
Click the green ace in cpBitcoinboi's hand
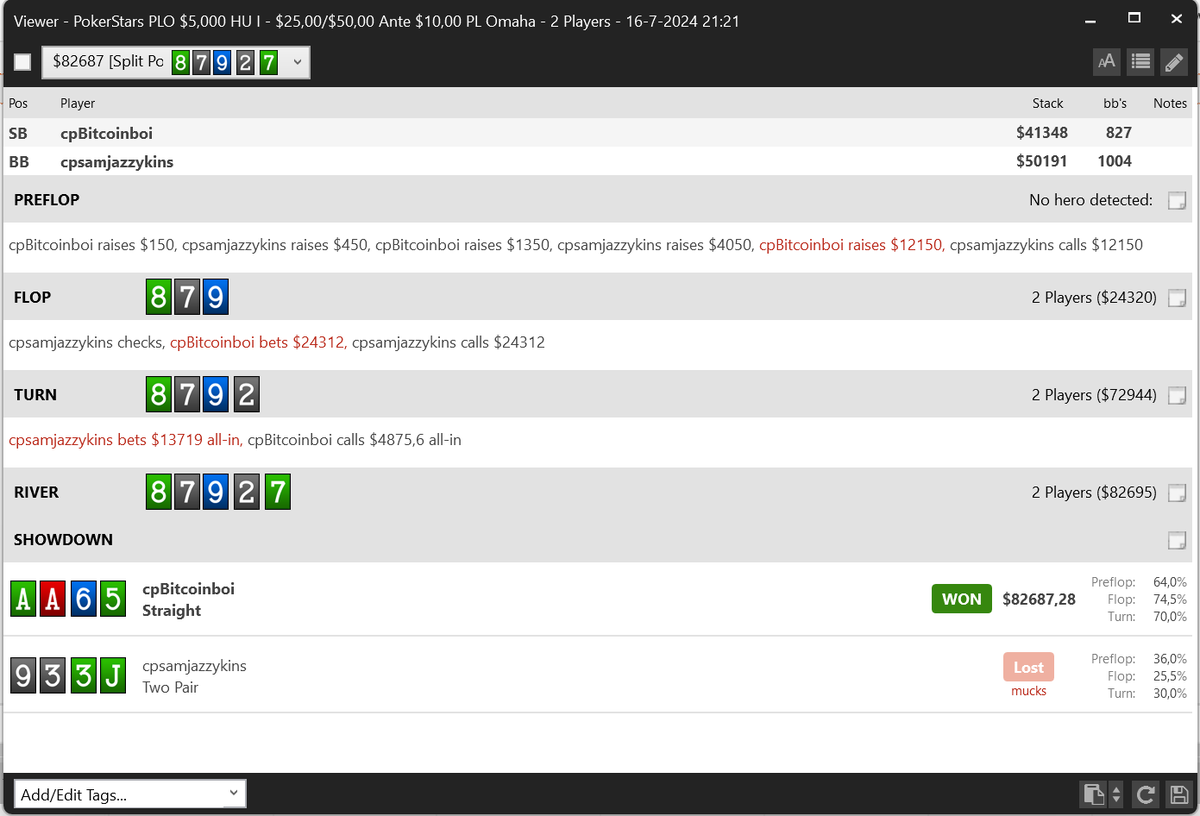[x=23, y=598]
